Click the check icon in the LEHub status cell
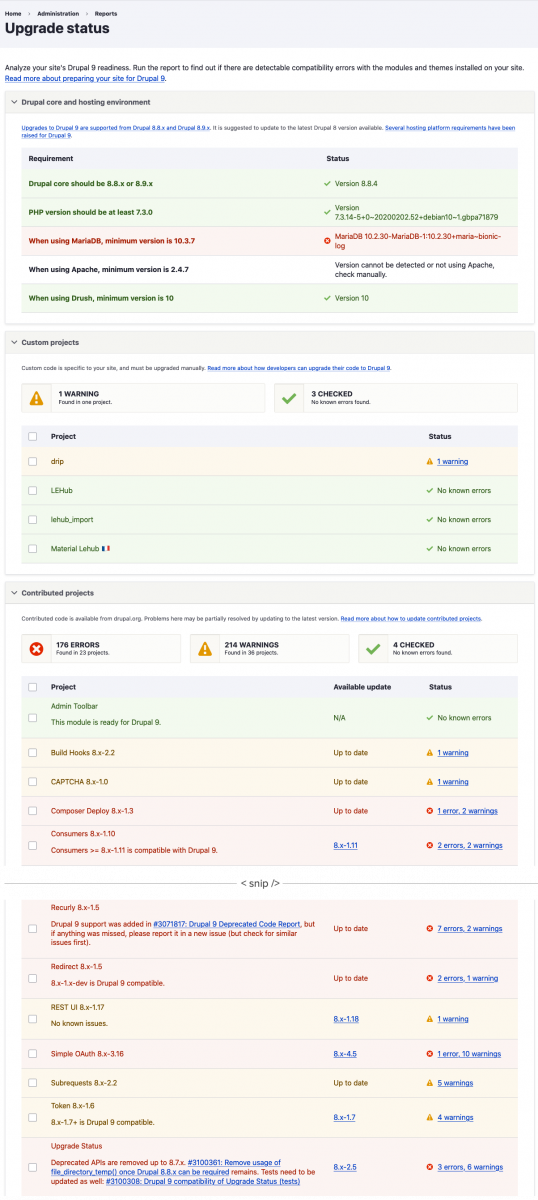 click(430, 490)
